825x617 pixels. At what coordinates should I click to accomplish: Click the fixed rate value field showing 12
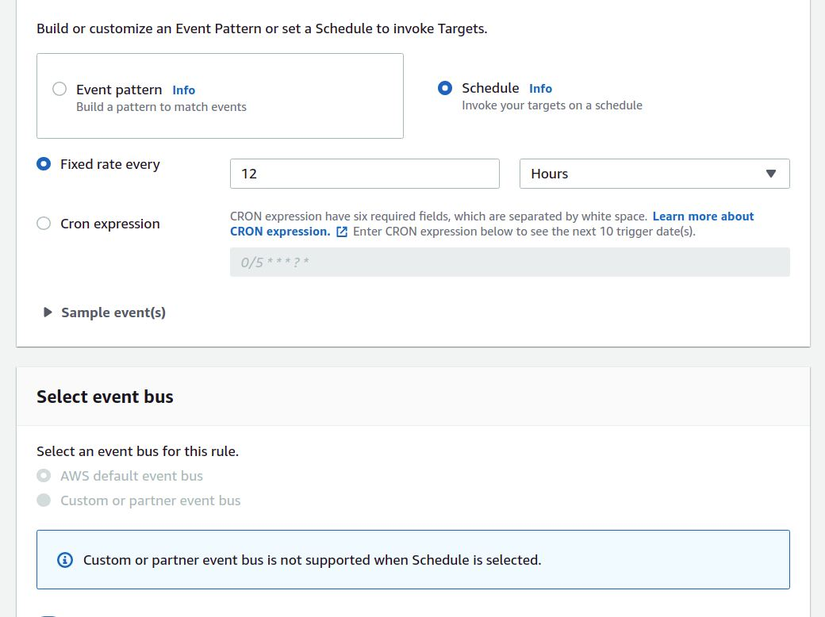pyautogui.click(x=364, y=174)
